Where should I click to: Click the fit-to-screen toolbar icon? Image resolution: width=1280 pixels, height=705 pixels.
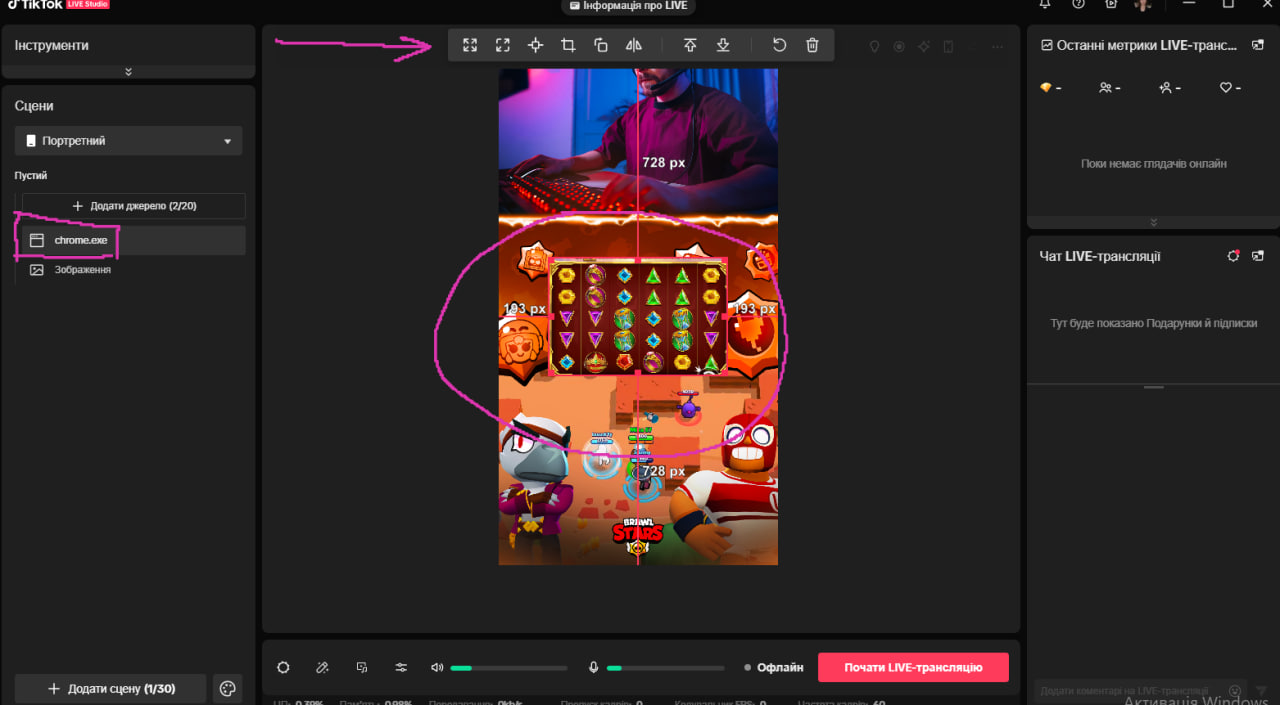pos(503,45)
